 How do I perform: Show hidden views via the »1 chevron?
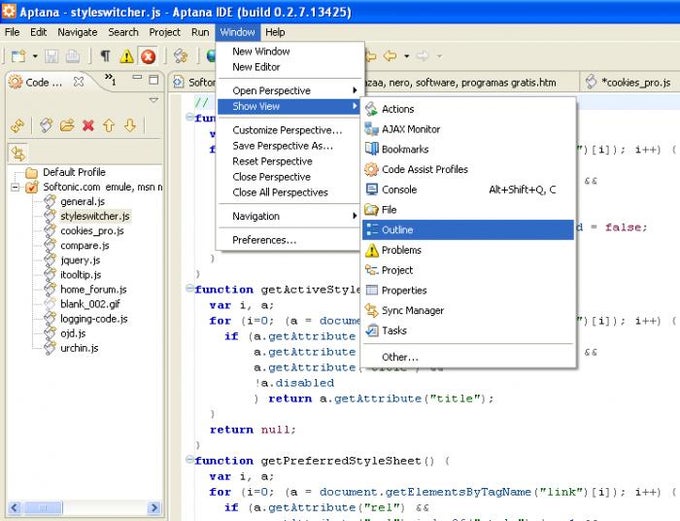click(110, 79)
